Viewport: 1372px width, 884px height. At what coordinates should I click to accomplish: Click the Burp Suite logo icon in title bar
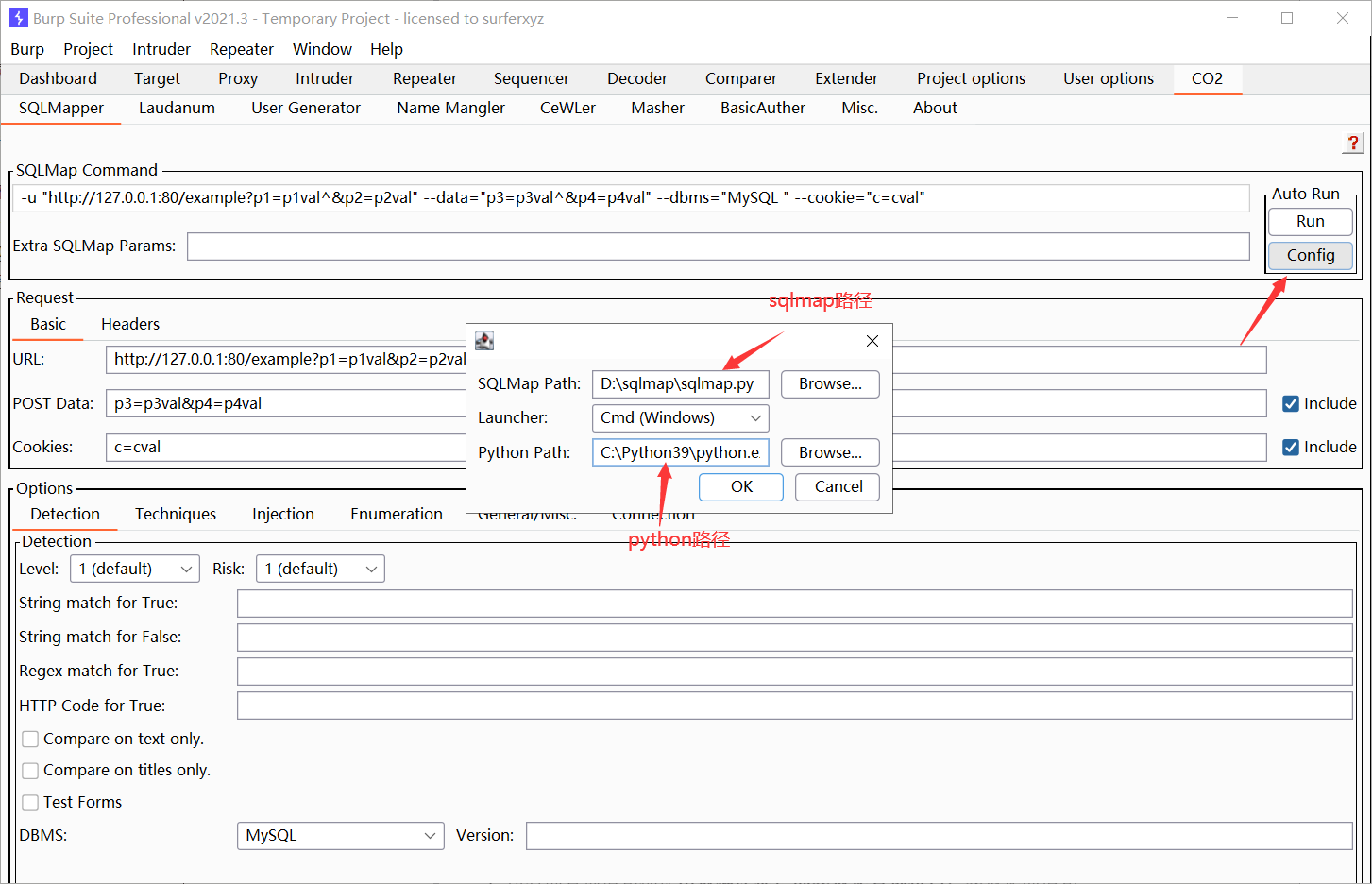point(18,18)
